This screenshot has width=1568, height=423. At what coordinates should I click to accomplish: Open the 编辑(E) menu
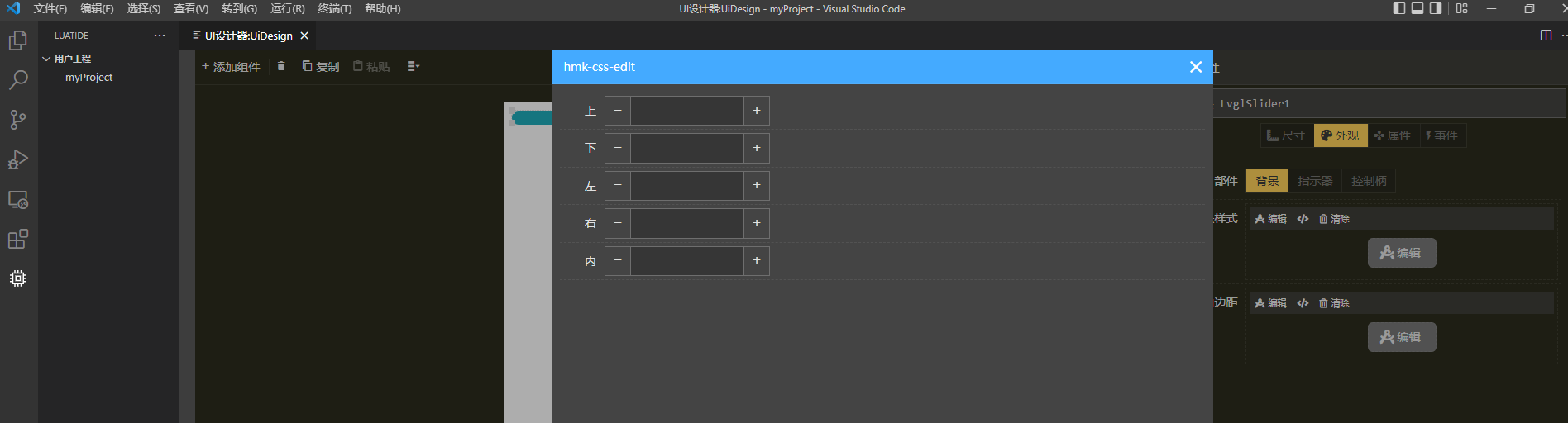(97, 8)
